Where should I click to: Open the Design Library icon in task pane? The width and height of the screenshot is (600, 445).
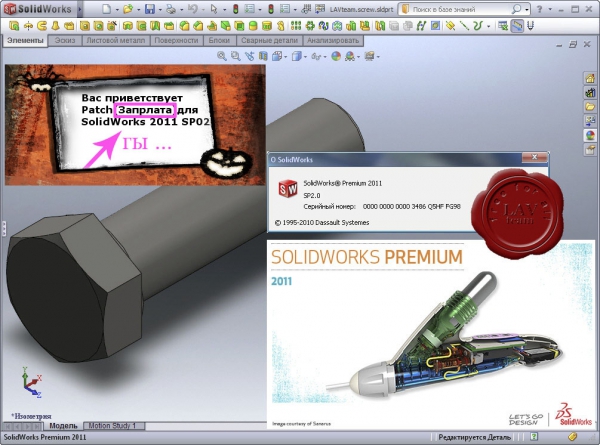[x=590, y=92]
